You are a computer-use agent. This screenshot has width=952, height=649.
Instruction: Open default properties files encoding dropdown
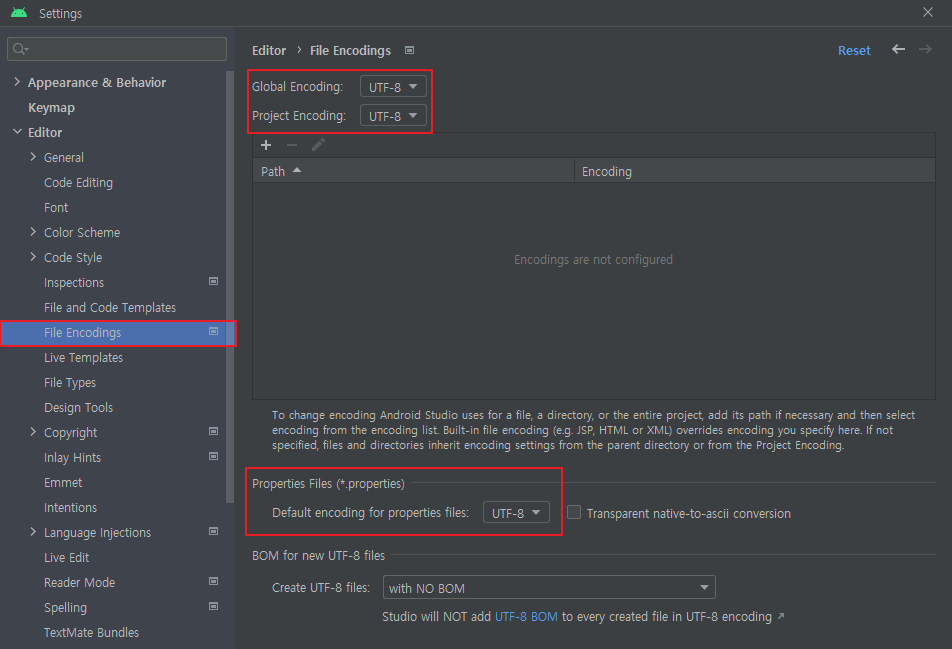(516, 512)
